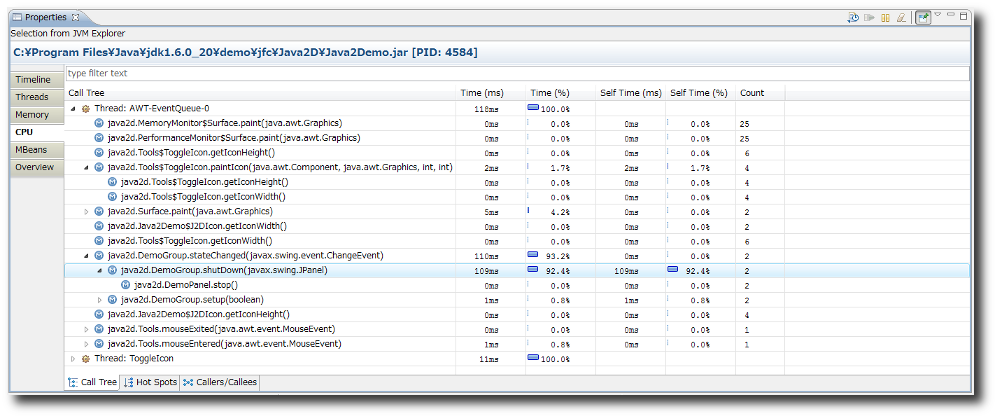The width and height of the screenshot is (997, 418).
Task: Expand the DemoGroup.setup(boolean) node
Action: click(x=99, y=300)
